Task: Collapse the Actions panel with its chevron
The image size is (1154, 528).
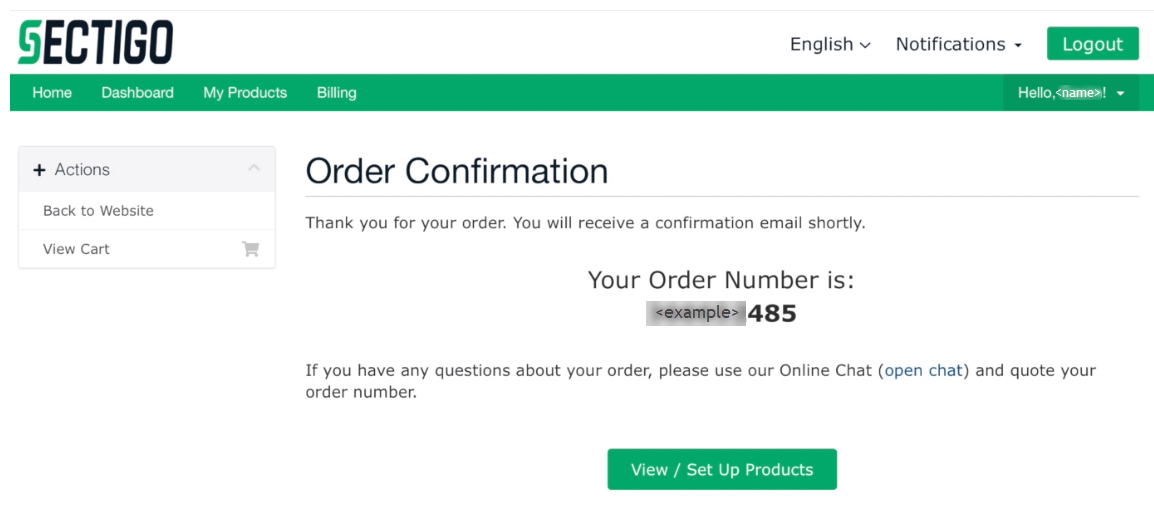Action: pyautogui.click(x=254, y=168)
